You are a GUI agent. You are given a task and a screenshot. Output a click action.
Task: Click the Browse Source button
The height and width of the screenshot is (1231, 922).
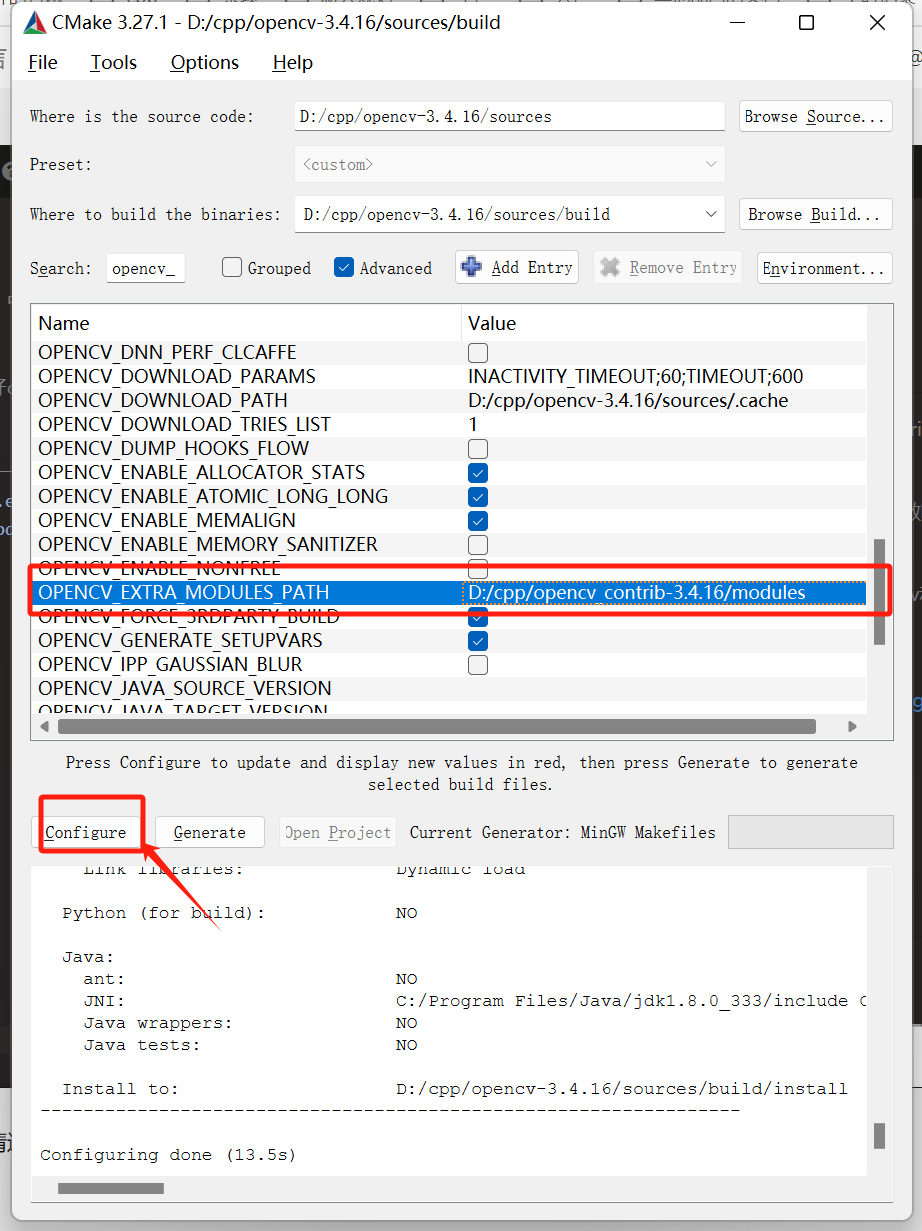(x=815, y=116)
